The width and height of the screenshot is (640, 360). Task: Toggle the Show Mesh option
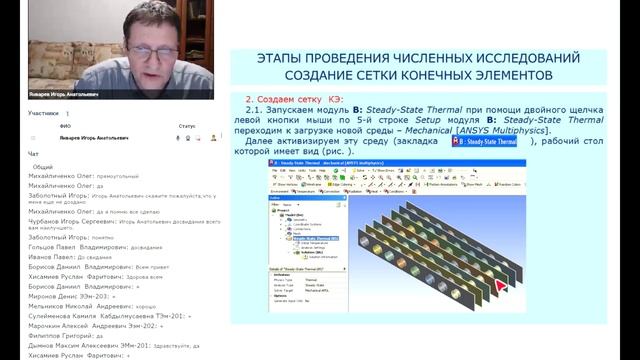click(x=472, y=184)
